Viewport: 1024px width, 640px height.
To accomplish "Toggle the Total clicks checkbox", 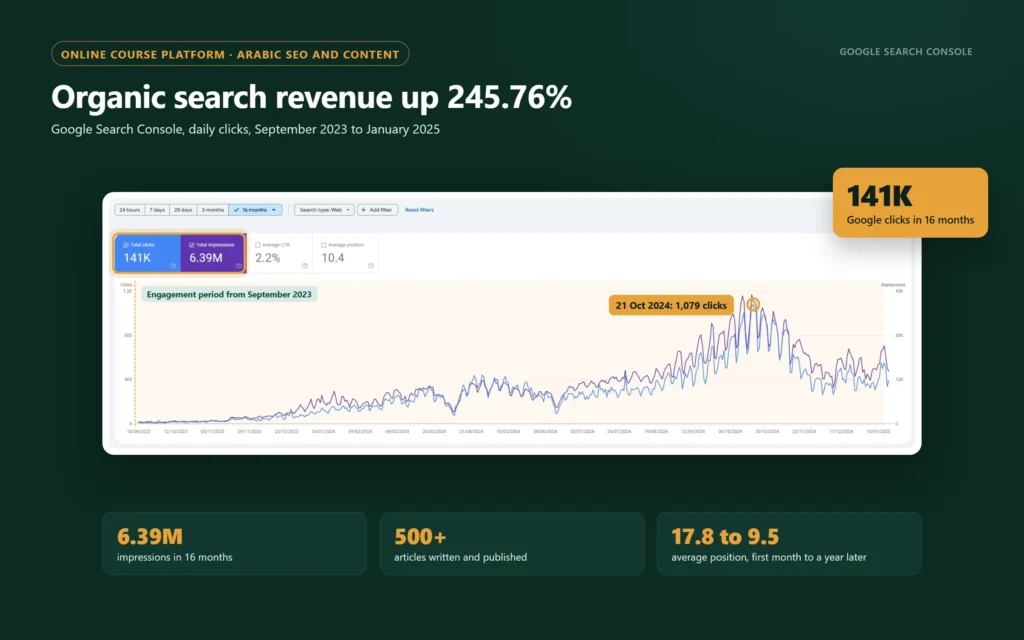I will pyautogui.click(x=126, y=245).
